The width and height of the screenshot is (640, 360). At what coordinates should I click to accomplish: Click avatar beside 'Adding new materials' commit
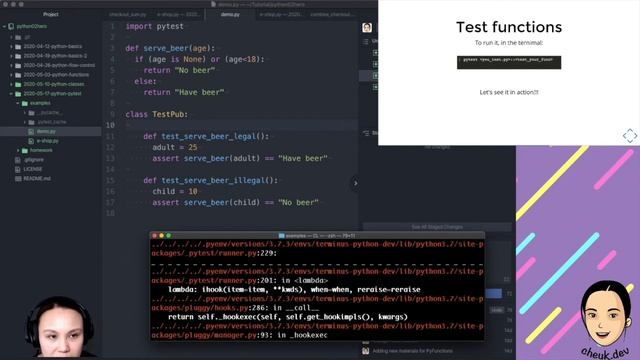coord(366,351)
